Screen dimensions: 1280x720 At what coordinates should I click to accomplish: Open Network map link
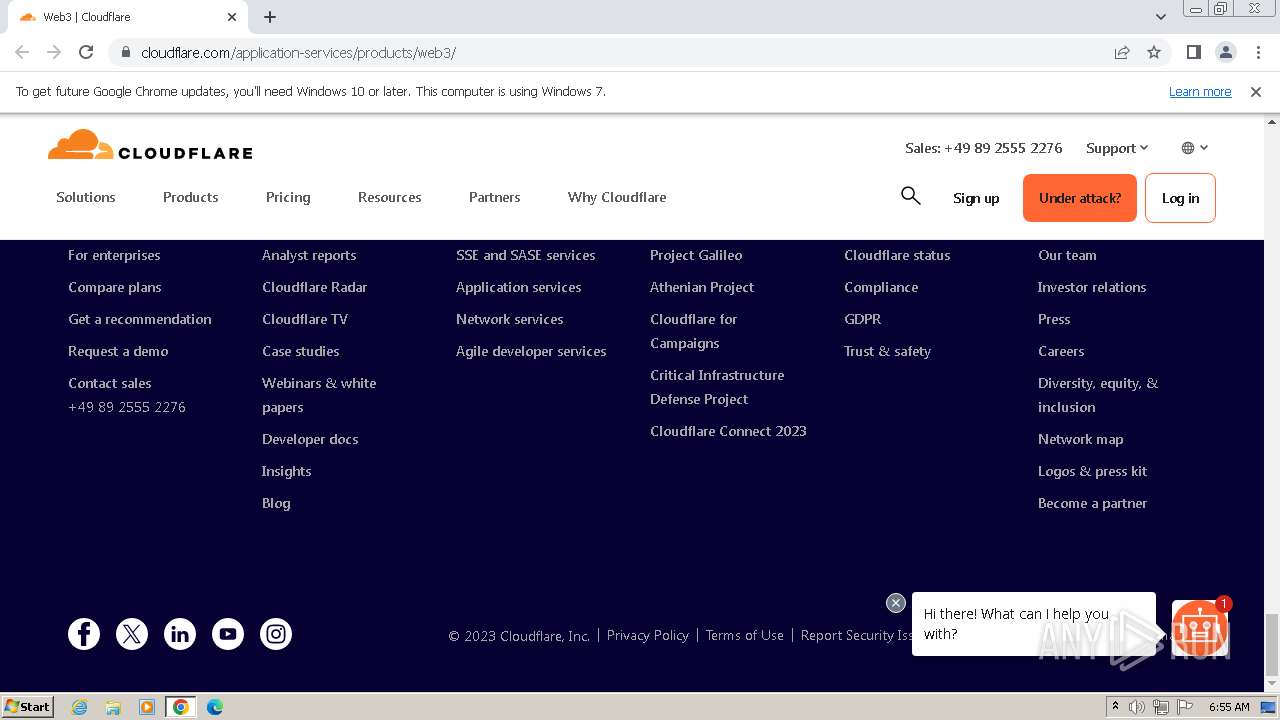click(1081, 439)
